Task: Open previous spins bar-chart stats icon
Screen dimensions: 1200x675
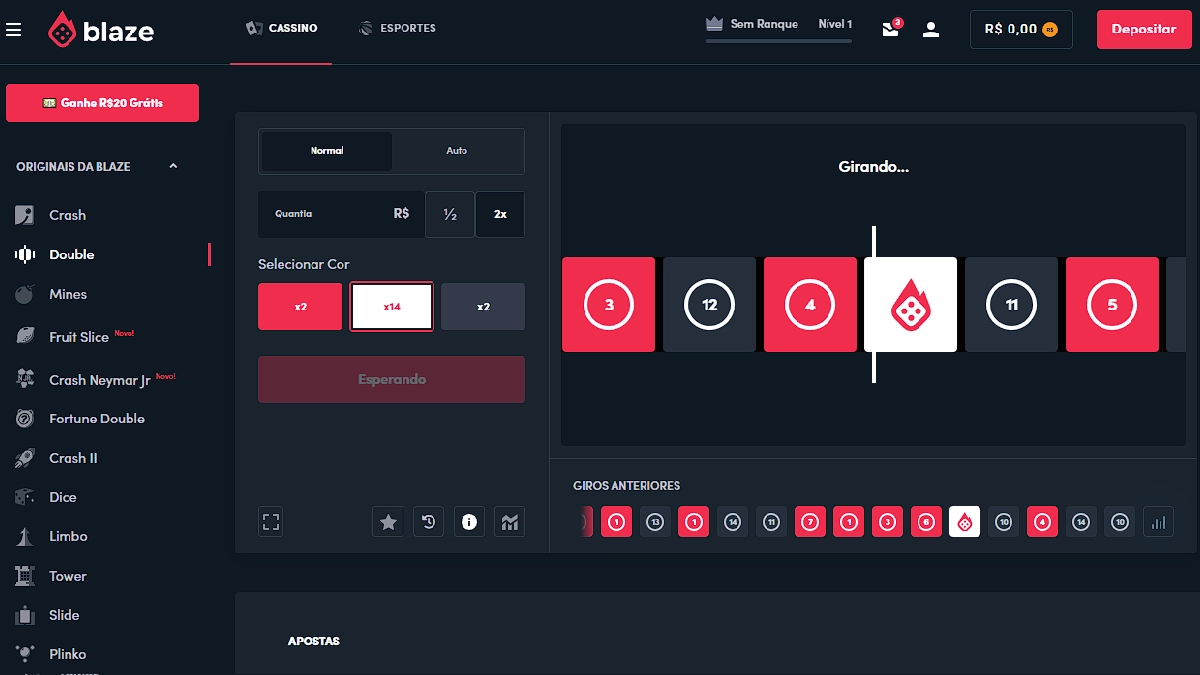Action: (1159, 522)
